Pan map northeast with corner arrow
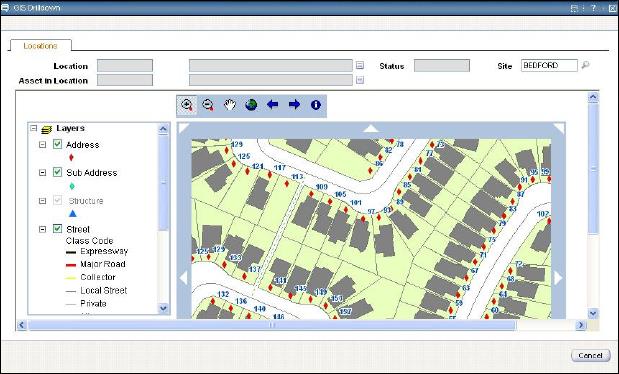Screen dimensions: 619x374 point(559,128)
